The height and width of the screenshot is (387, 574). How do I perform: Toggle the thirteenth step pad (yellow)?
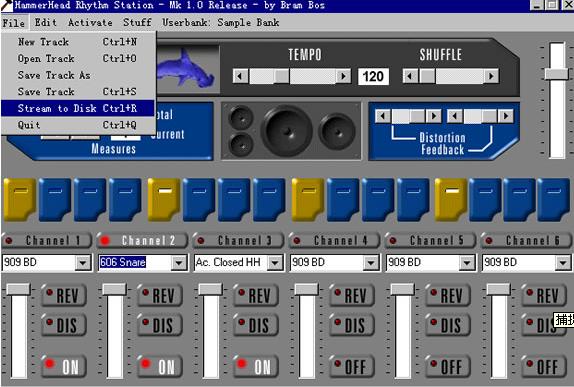(x=451, y=200)
